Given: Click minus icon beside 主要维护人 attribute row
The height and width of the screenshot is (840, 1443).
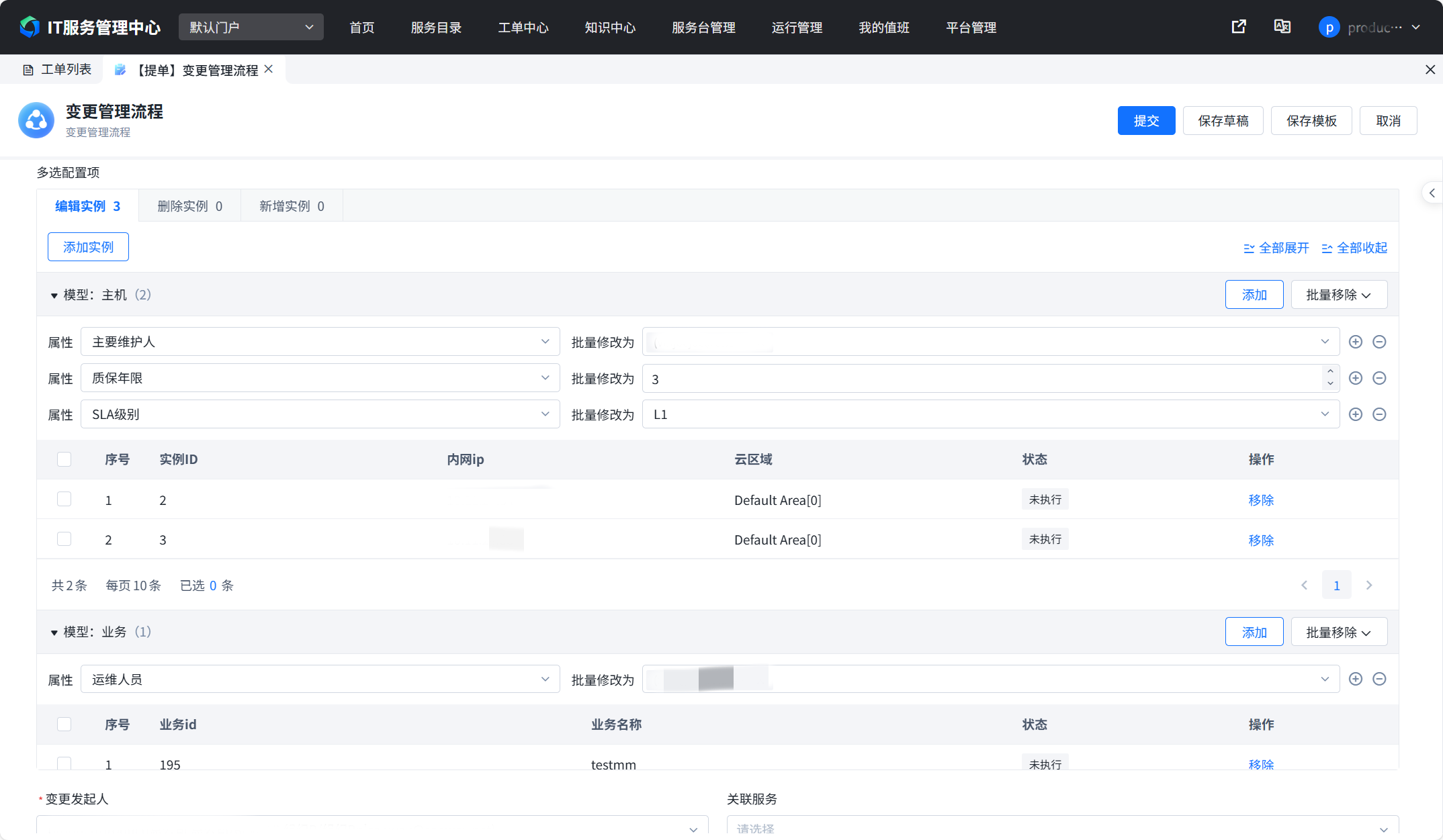Looking at the screenshot, I should pyautogui.click(x=1379, y=342).
